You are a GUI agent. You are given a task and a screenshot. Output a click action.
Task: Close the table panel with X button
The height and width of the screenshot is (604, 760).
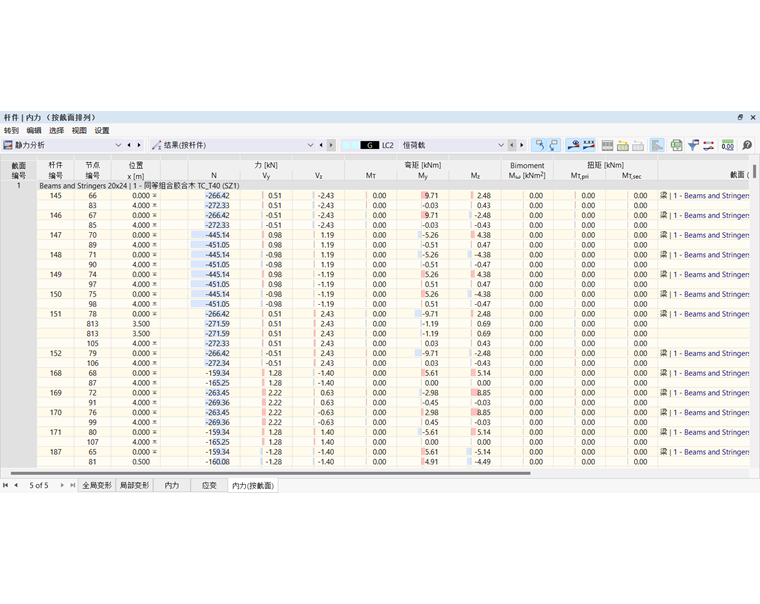click(753, 117)
